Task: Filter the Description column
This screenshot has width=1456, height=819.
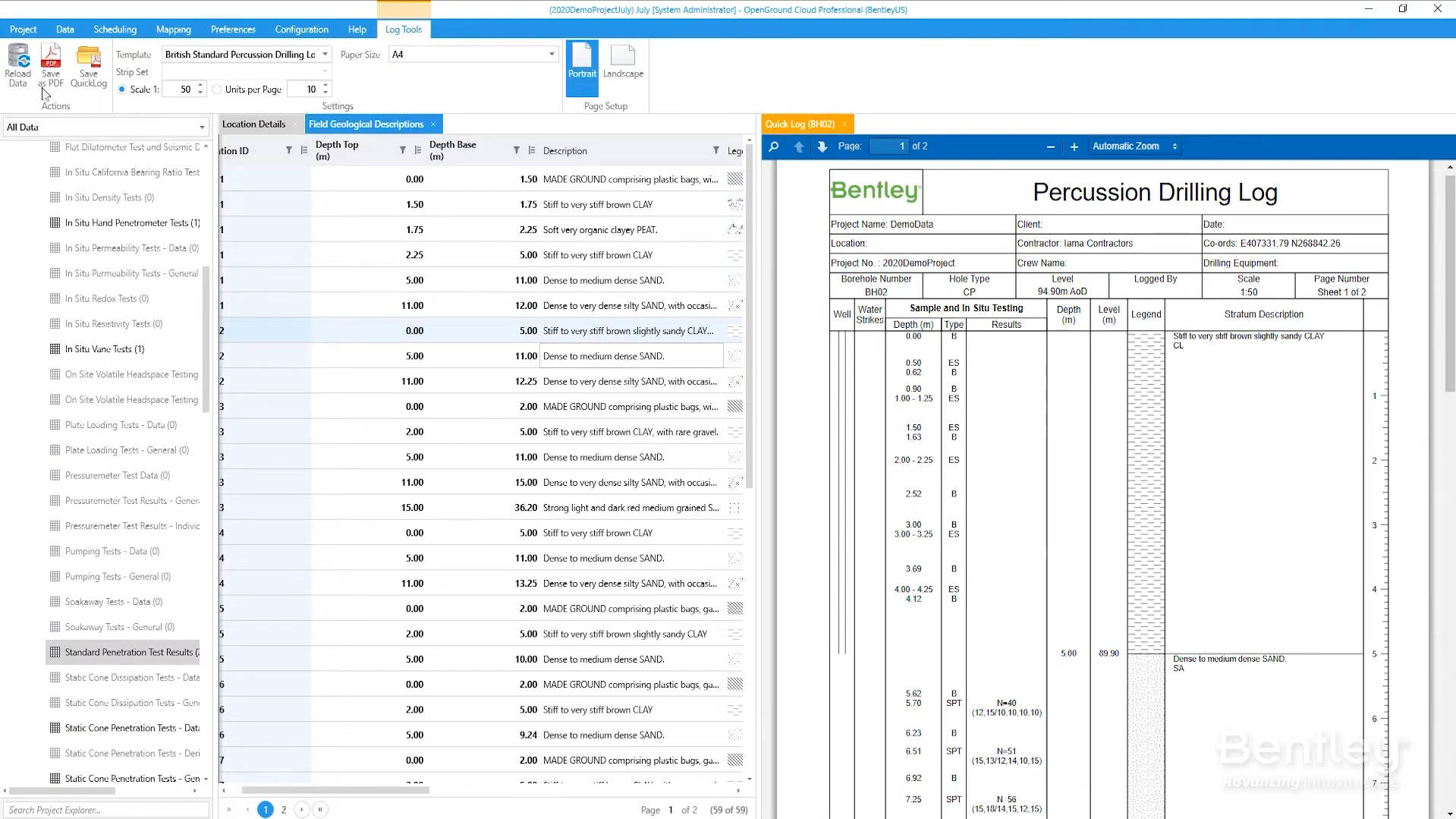Action: tap(716, 150)
